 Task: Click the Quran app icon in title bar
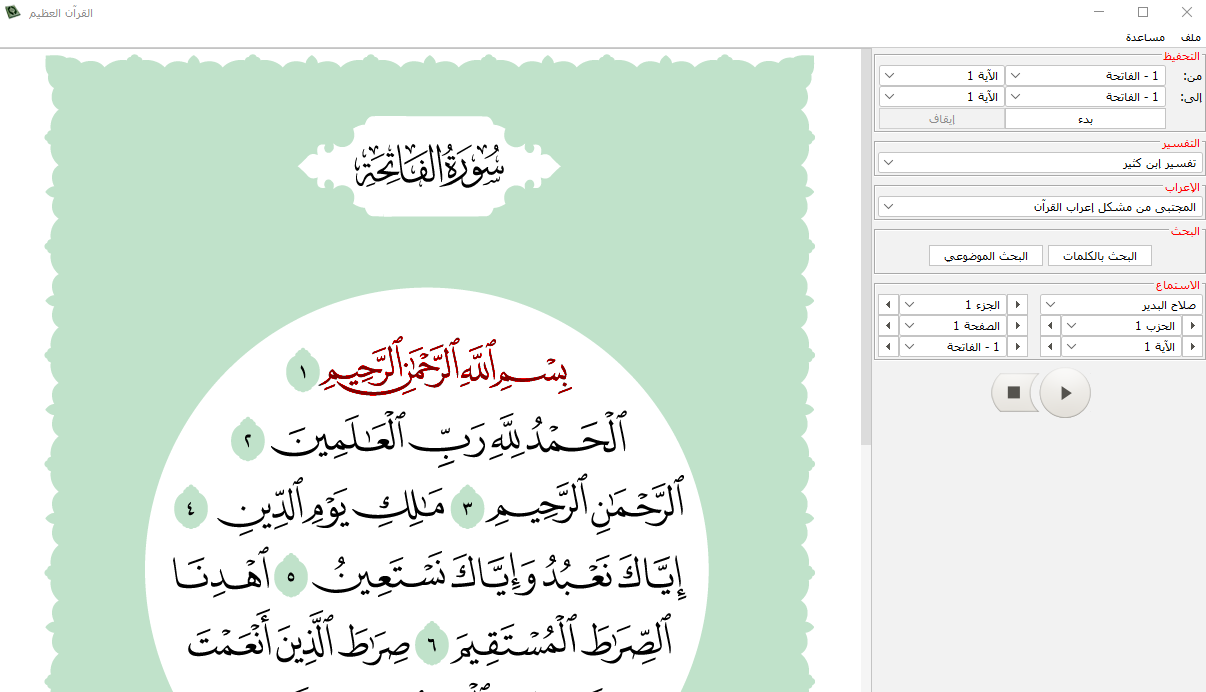(13, 13)
